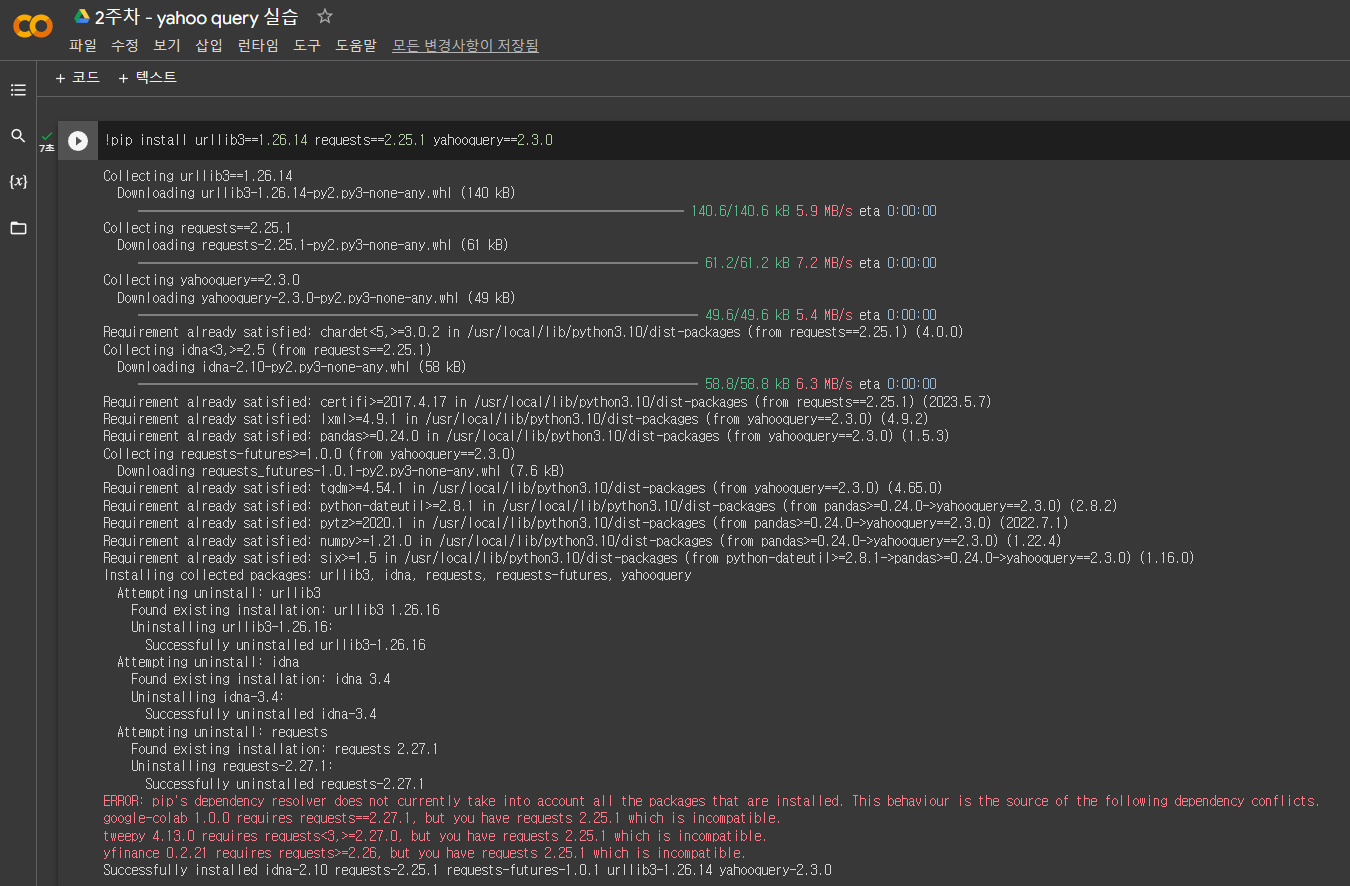Click the line 'Collecting urllib3==1.26.14'
Image resolution: width=1350 pixels, height=886 pixels.
coord(198,176)
